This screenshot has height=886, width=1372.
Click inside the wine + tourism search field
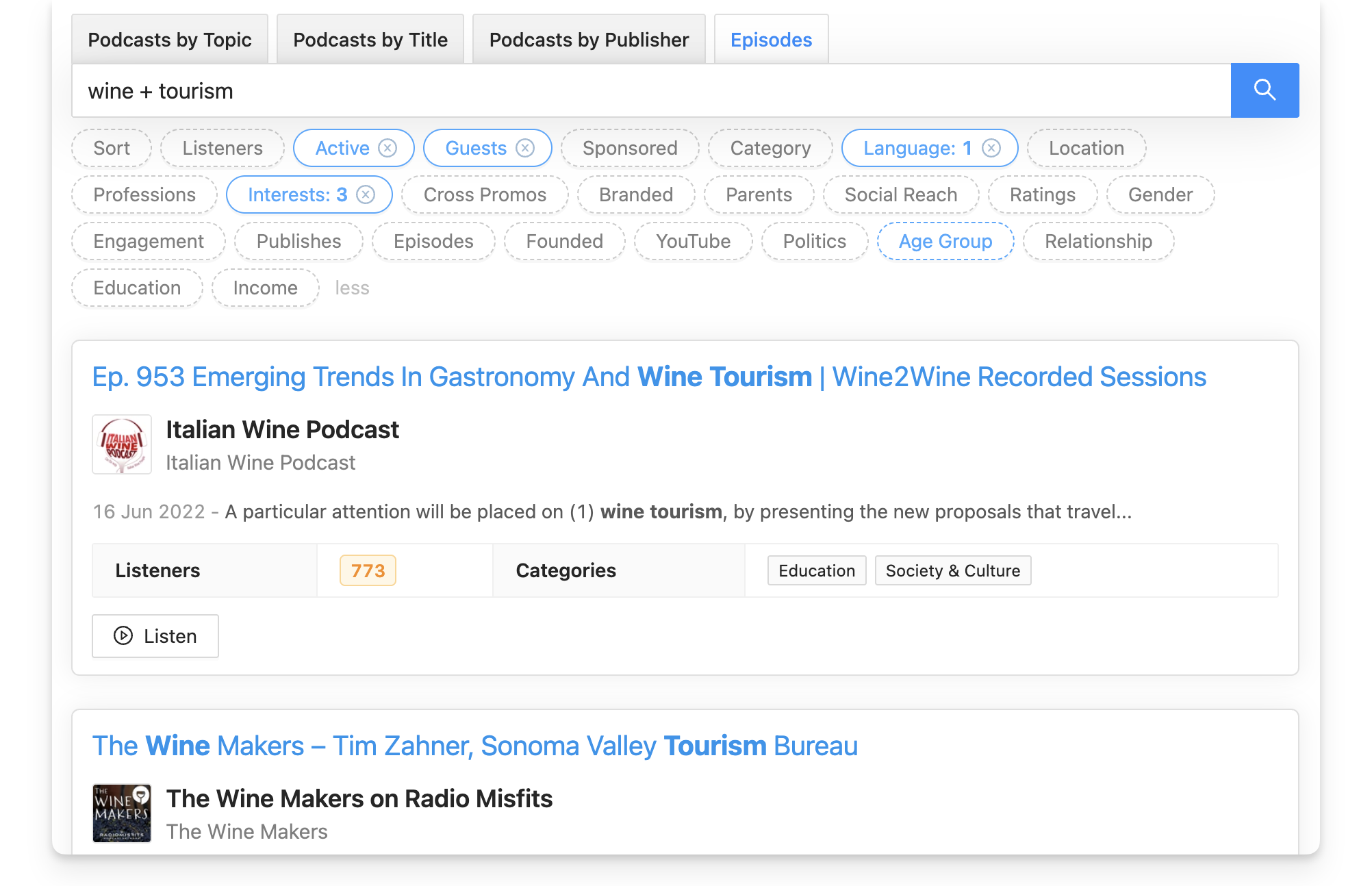click(479, 90)
